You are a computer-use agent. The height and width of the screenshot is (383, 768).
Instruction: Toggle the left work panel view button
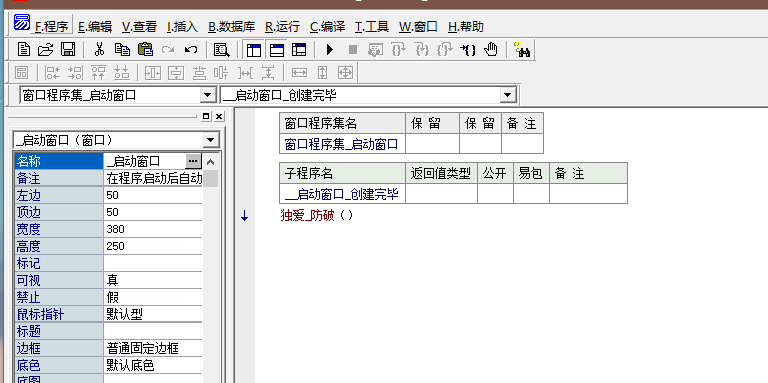254,49
